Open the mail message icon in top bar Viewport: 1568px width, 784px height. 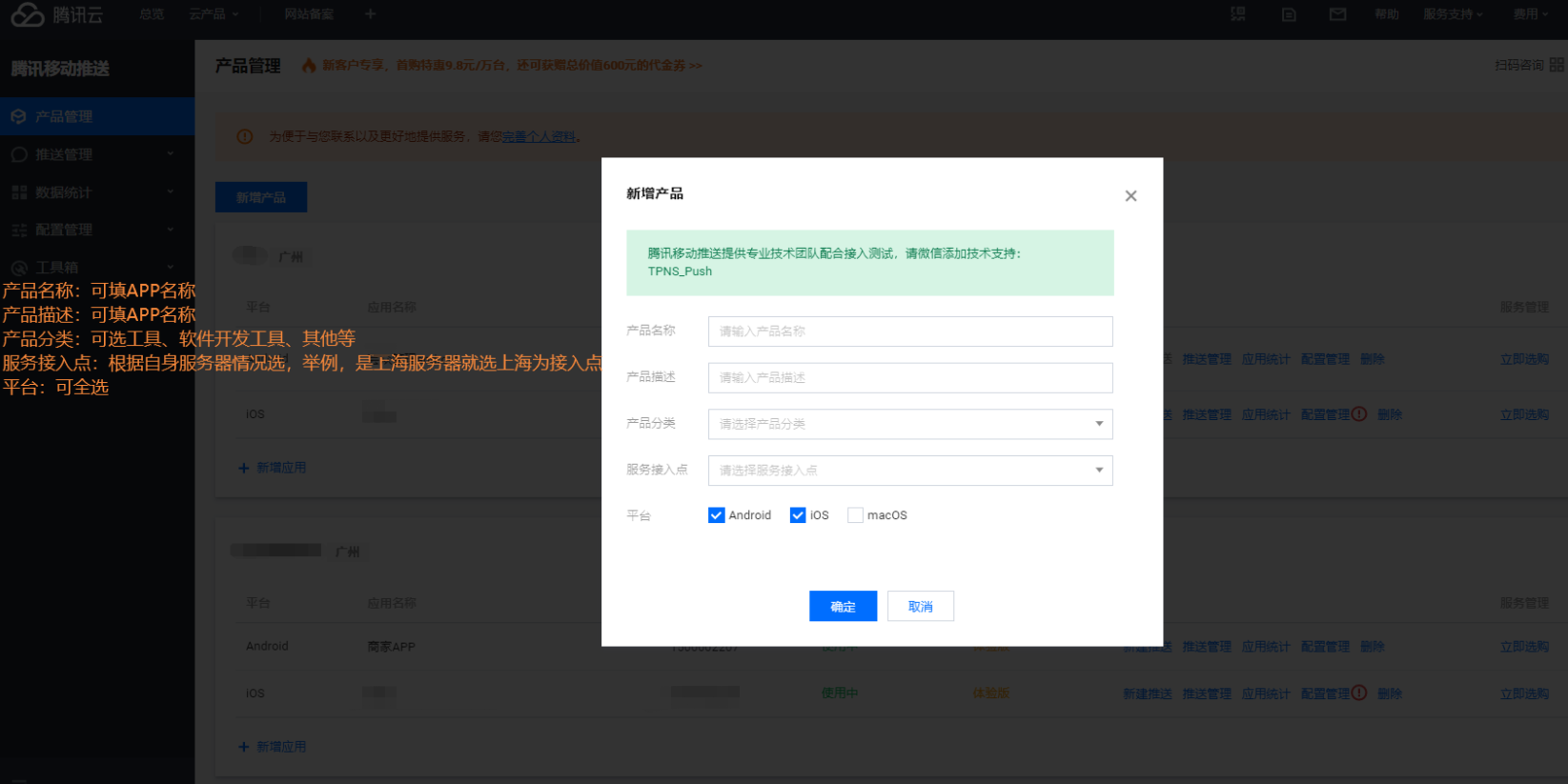click(x=1337, y=14)
